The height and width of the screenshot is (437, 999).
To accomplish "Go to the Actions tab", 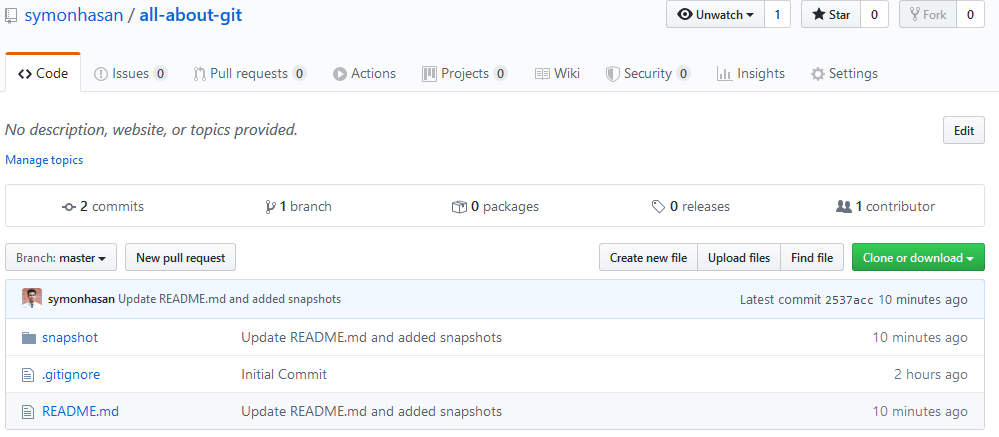I will (364, 73).
